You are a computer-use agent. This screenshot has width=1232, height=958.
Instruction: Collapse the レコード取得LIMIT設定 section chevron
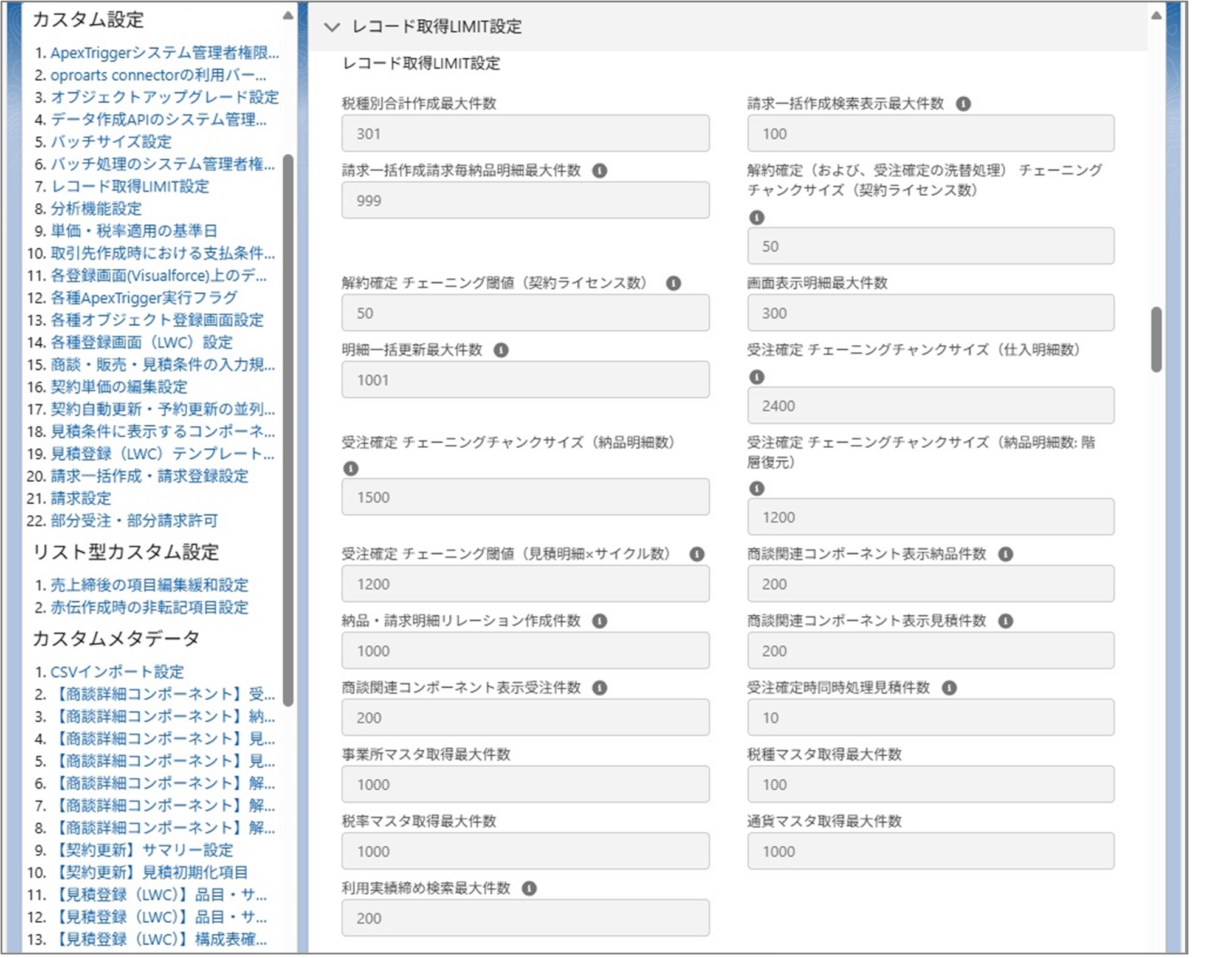[331, 27]
